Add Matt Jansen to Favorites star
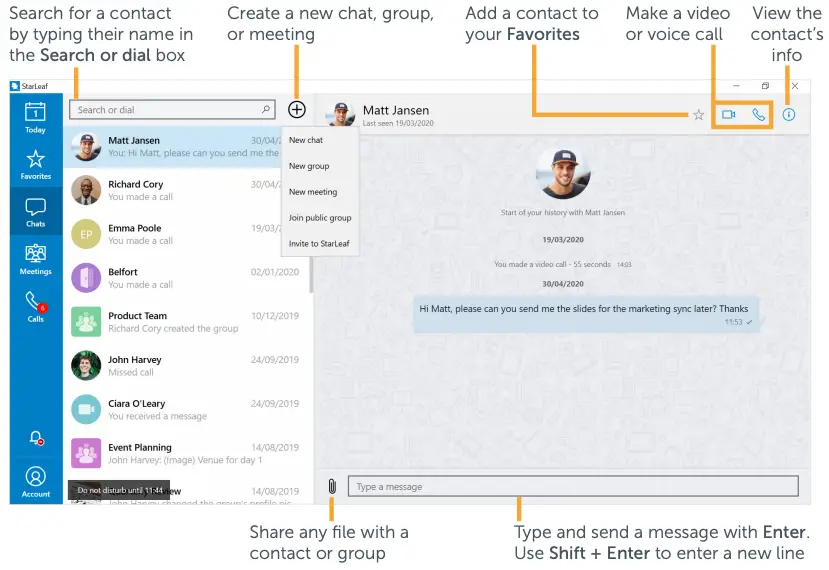This screenshot has width=829, height=570. pos(698,115)
